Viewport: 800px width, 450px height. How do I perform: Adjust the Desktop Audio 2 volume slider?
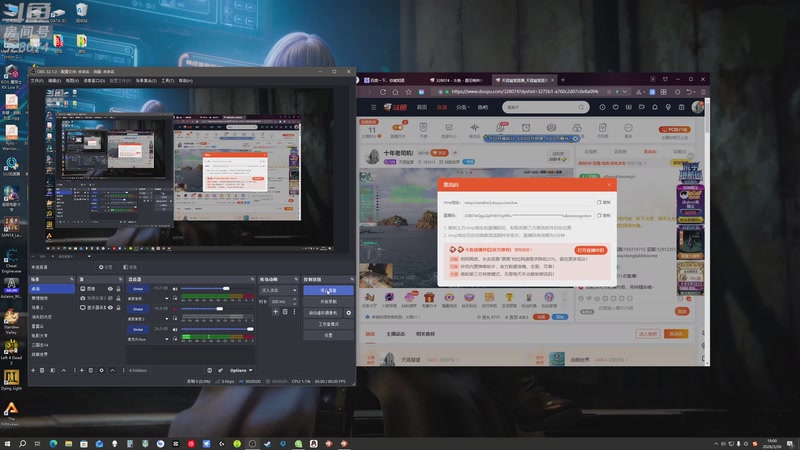[217, 309]
